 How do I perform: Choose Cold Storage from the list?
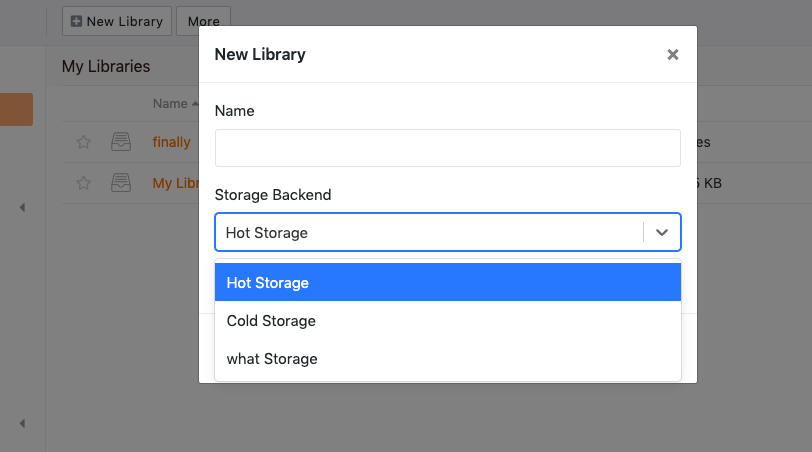coord(448,321)
